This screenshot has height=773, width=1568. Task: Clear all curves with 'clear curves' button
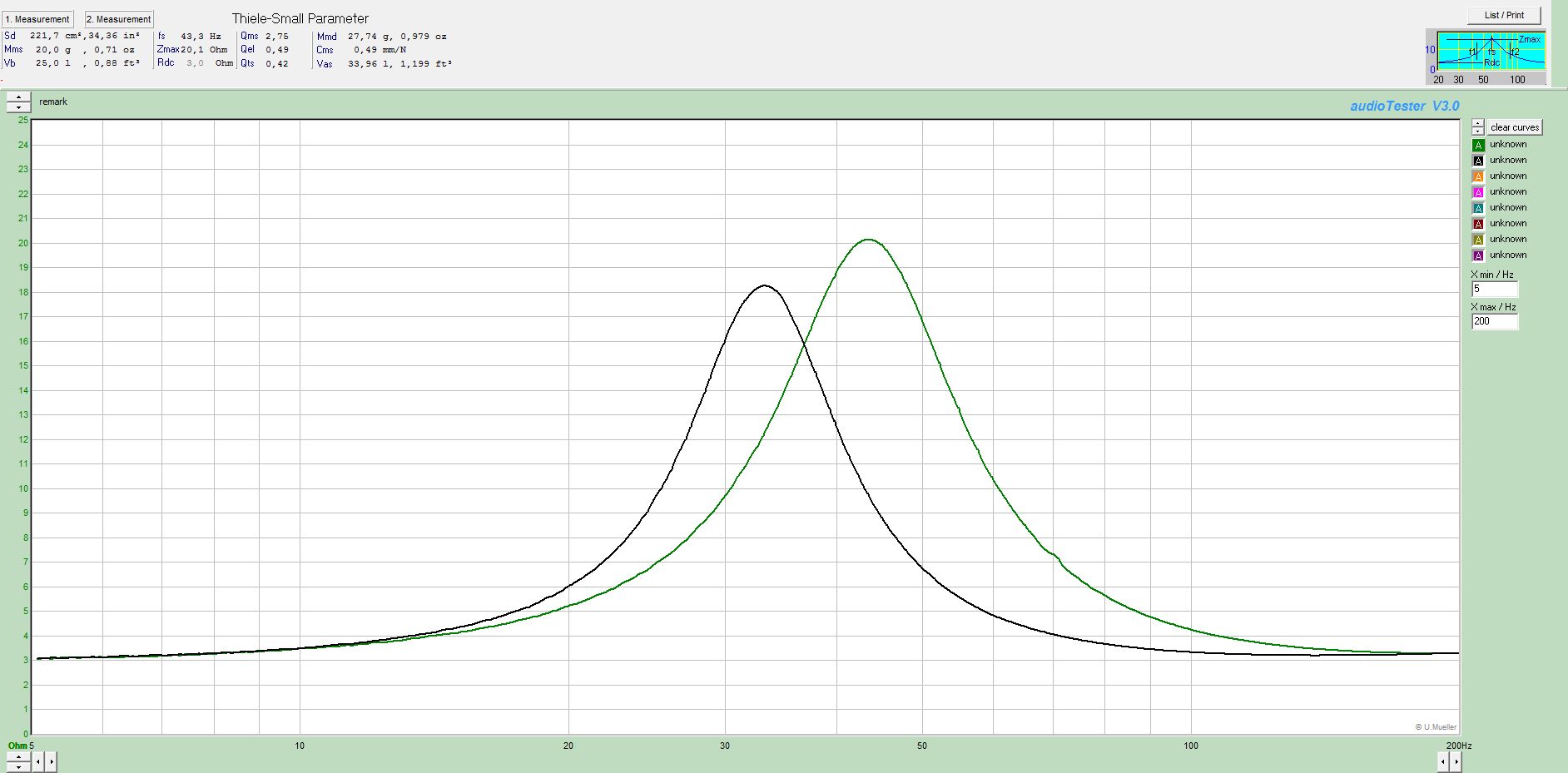pos(1515,127)
